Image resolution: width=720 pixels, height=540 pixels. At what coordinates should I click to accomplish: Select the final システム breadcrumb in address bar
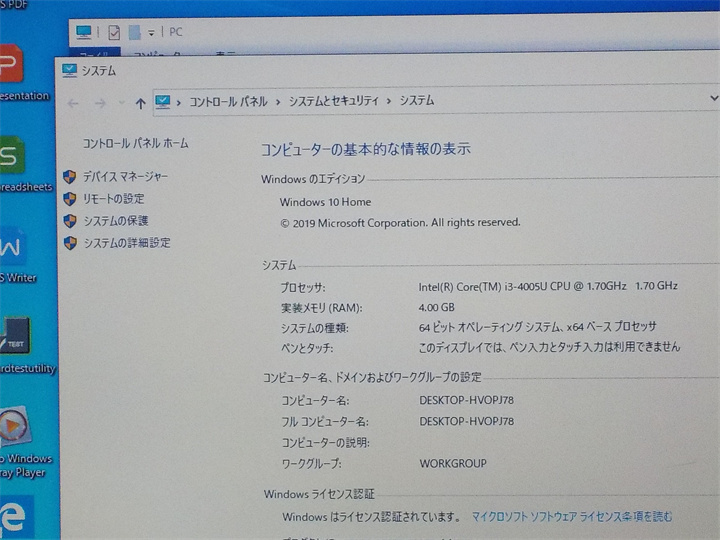point(417,100)
